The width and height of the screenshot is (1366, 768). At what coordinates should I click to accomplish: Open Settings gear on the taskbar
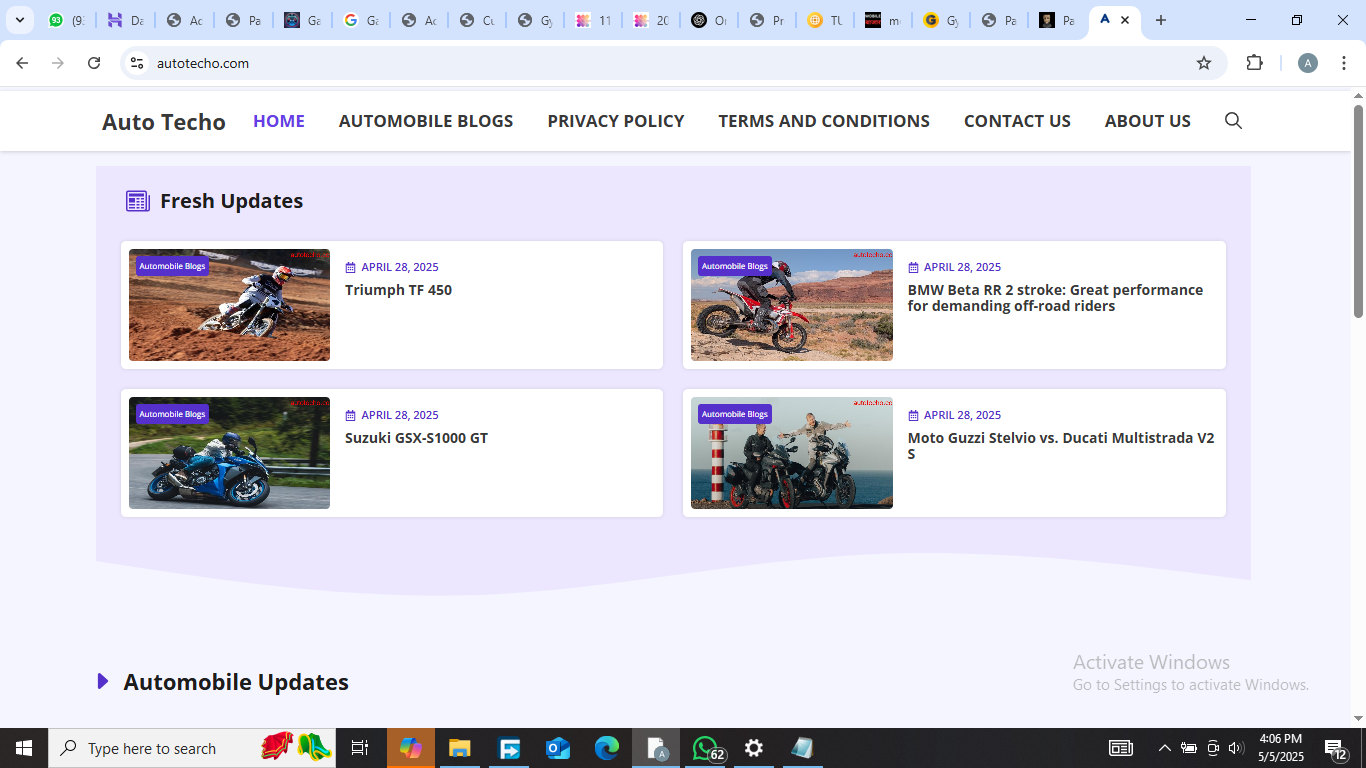coord(754,748)
